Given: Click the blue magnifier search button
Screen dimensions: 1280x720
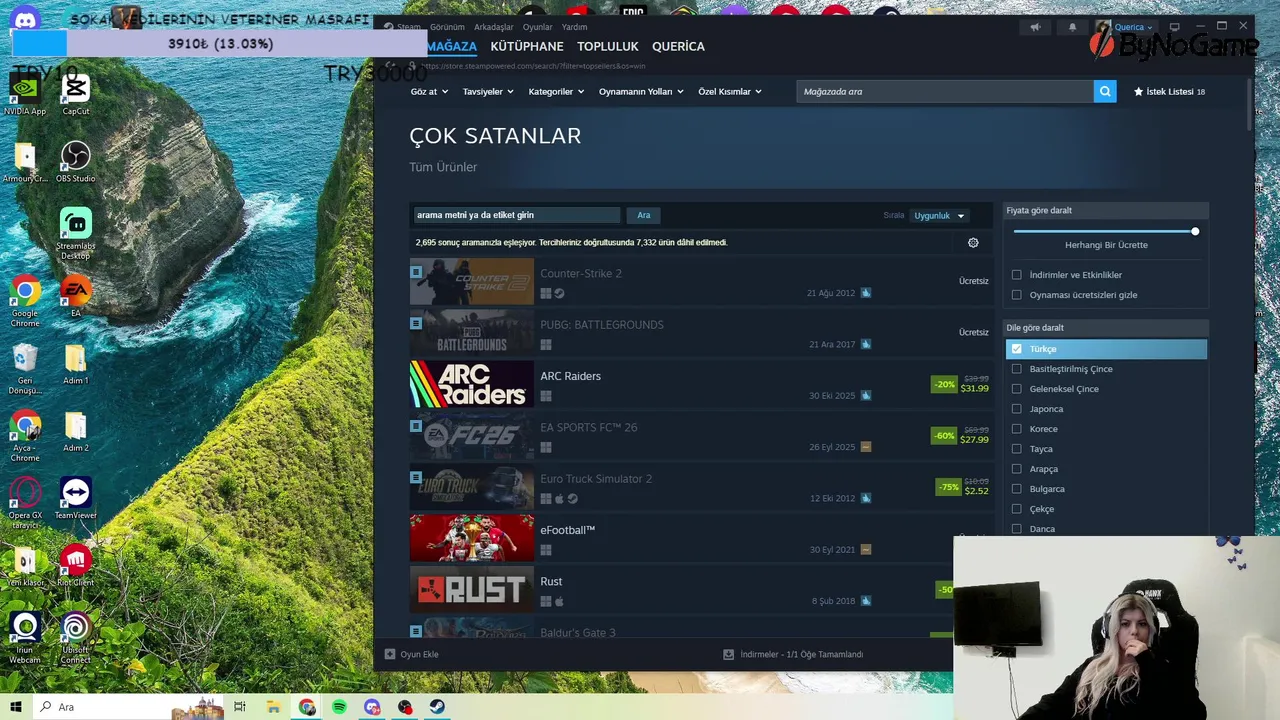Looking at the screenshot, I should coord(1105,91).
